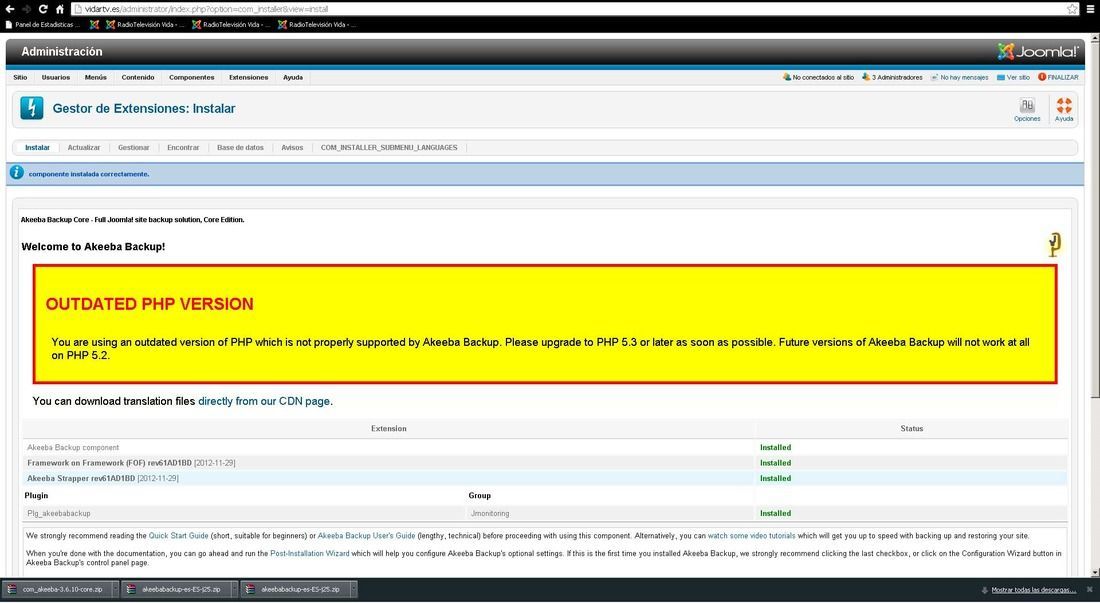Click the Administración header title
Viewport: 1100px width, 603px height.
point(62,51)
